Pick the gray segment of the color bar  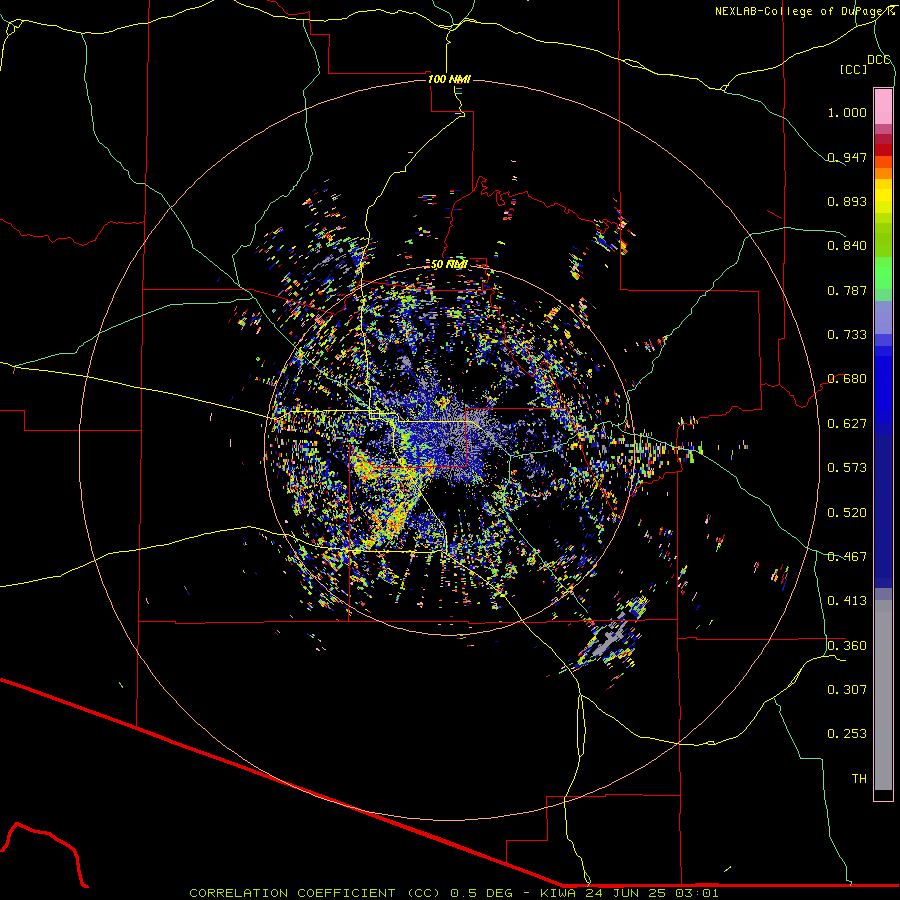[x=883, y=695]
